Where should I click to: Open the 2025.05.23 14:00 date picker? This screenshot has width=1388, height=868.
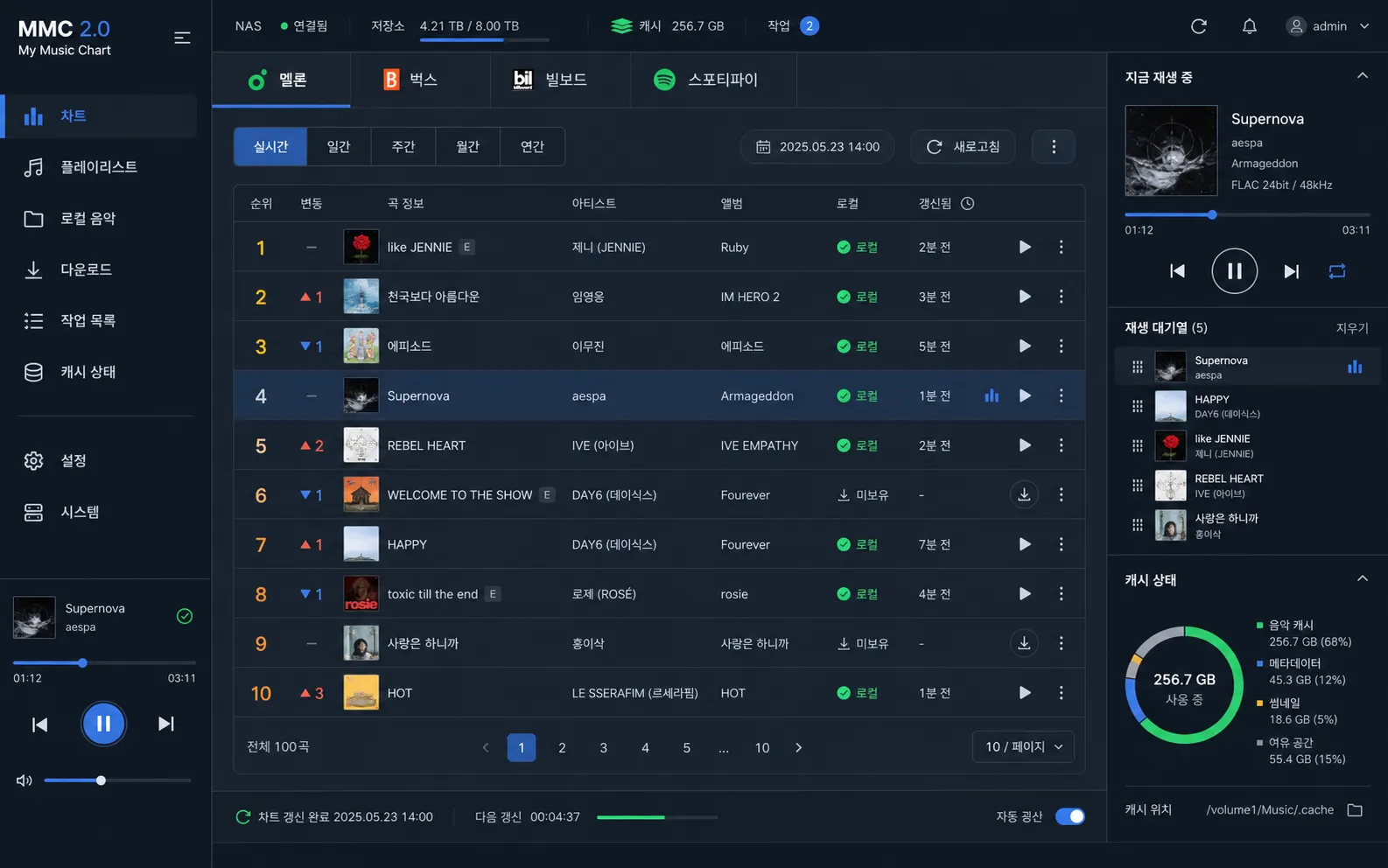[817, 147]
